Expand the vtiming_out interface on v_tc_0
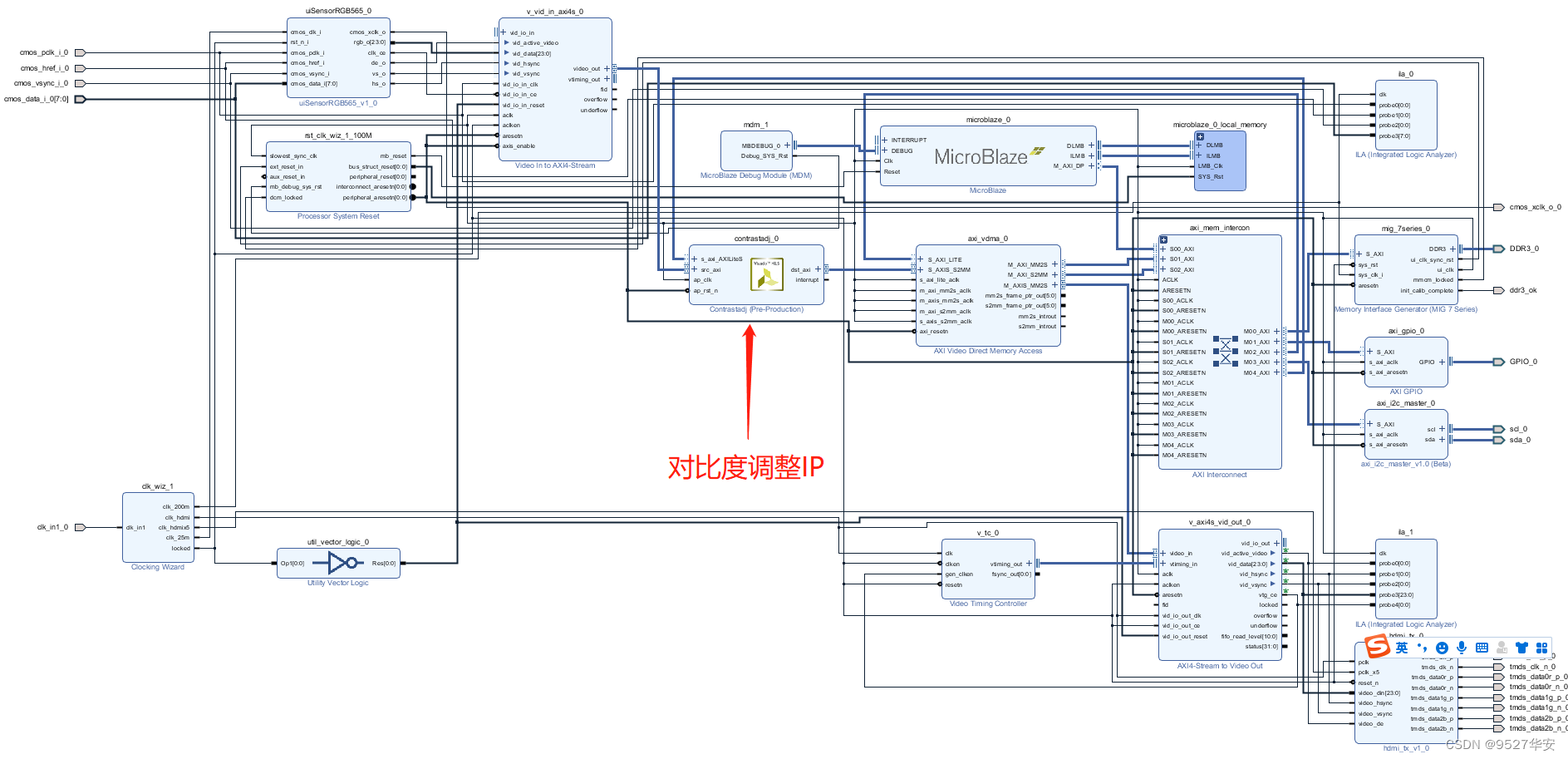 point(1029,564)
